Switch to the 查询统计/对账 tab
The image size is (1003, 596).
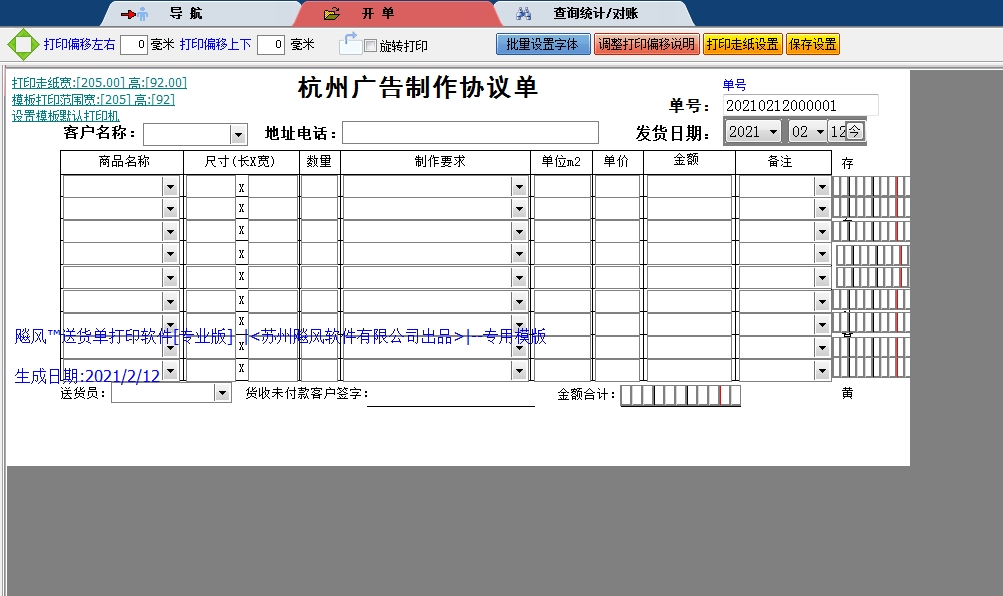(595, 14)
